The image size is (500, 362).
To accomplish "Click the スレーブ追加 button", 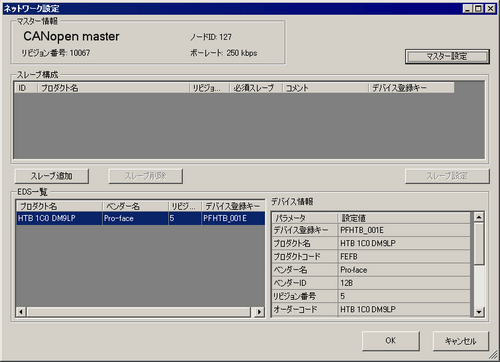I will [52, 176].
